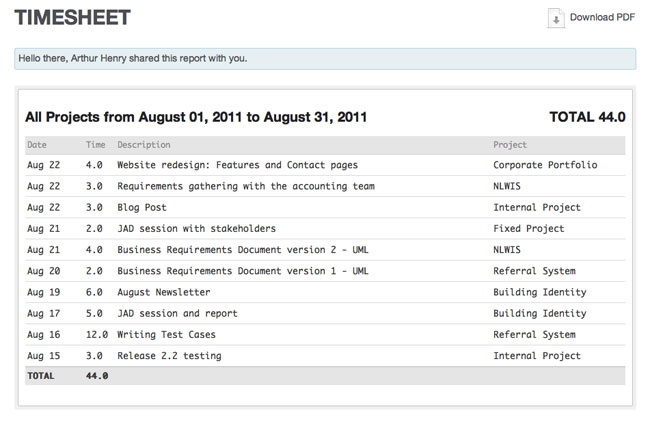Select JAD session with stakeholders entry
The width and height of the screenshot is (650, 422).
click(x=196, y=228)
